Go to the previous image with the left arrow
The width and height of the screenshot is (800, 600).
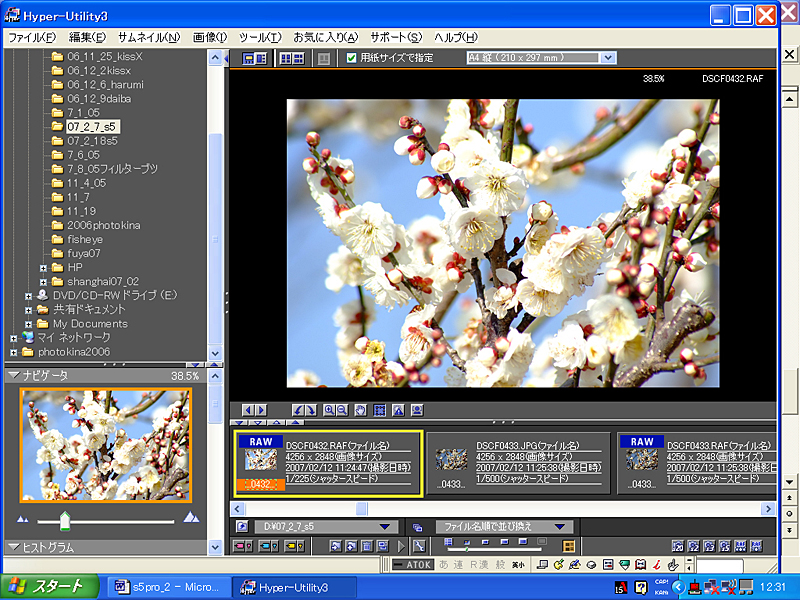pos(248,410)
